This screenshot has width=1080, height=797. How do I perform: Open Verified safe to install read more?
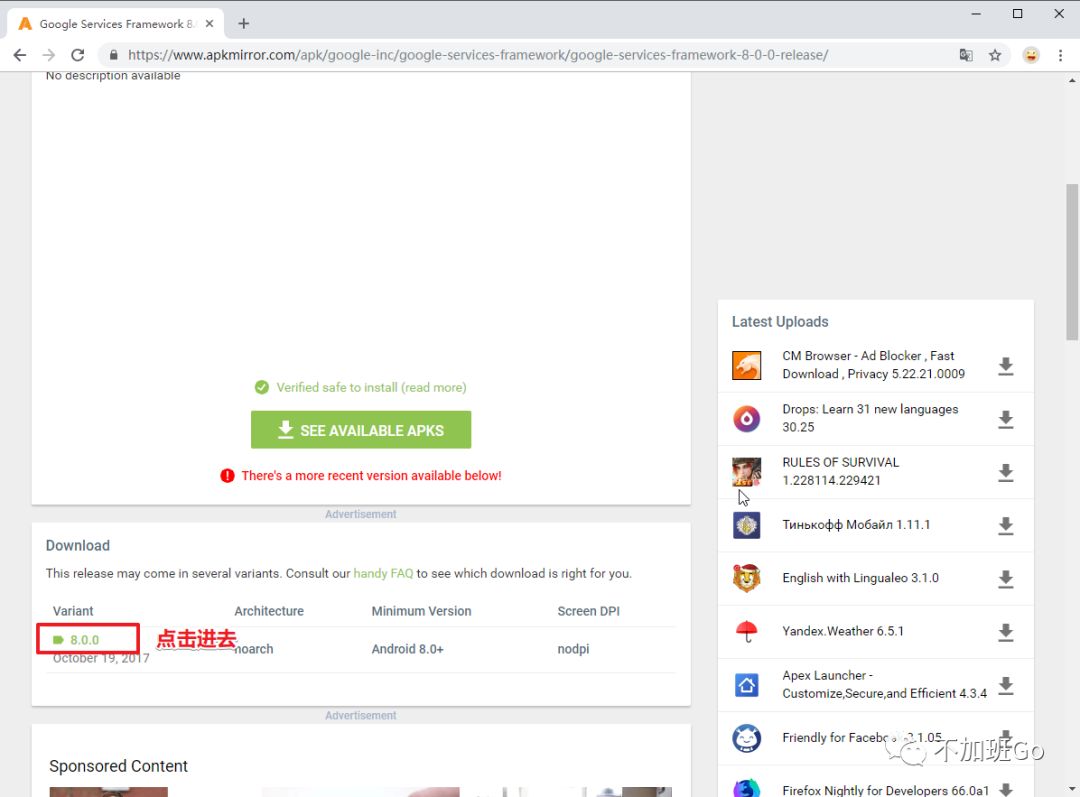point(371,387)
